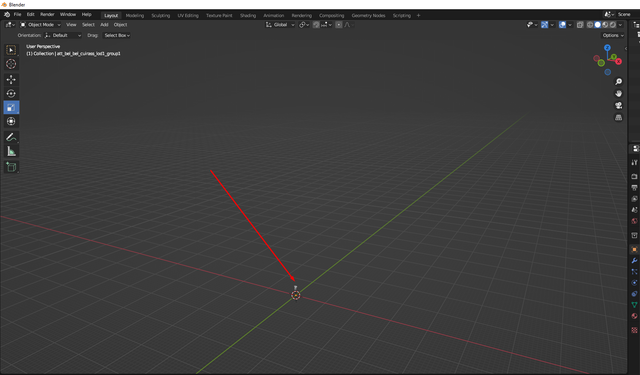Open the viewport Object menu
640x375 pixels.
[120, 25]
